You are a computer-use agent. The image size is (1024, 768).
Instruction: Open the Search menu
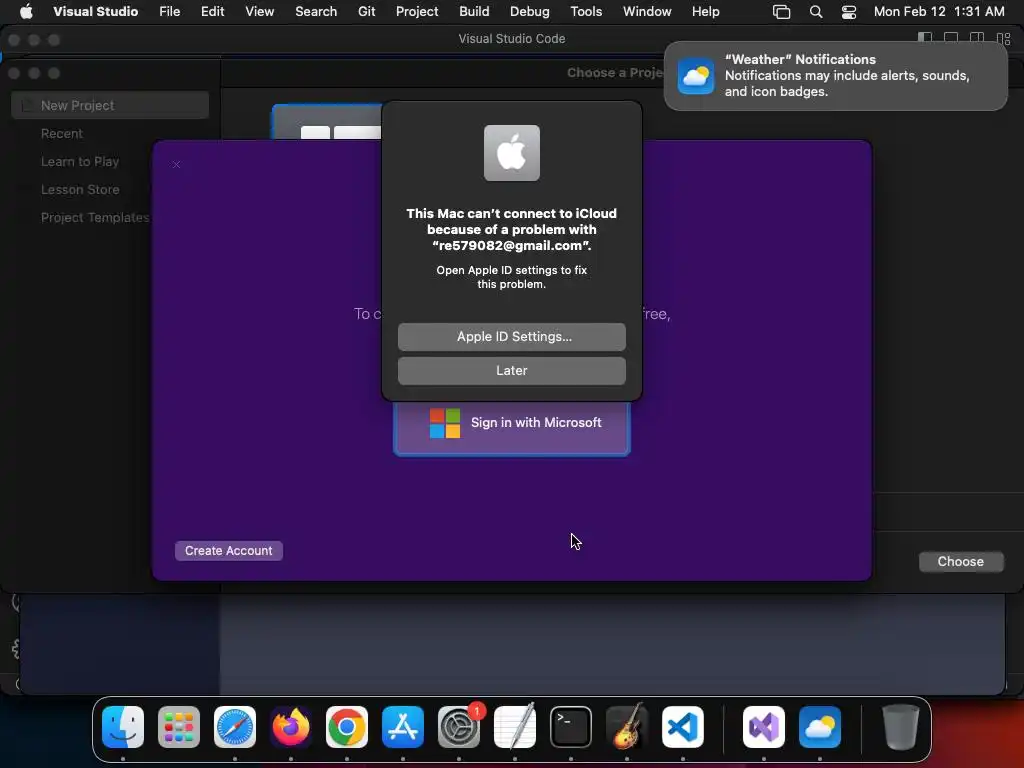pyautogui.click(x=316, y=11)
